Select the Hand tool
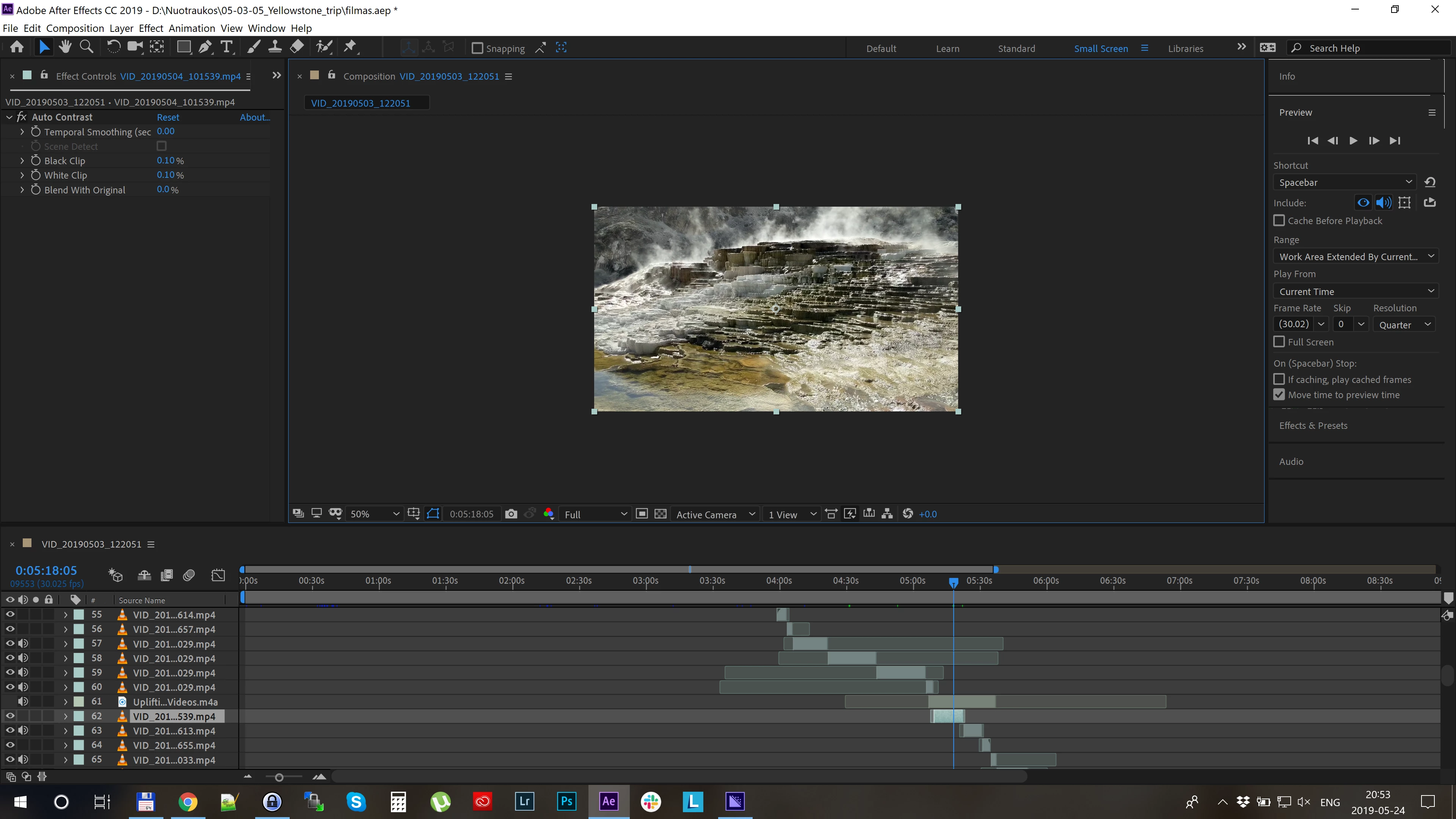The height and width of the screenshot is (819, 1456). (x=65, y=47)
